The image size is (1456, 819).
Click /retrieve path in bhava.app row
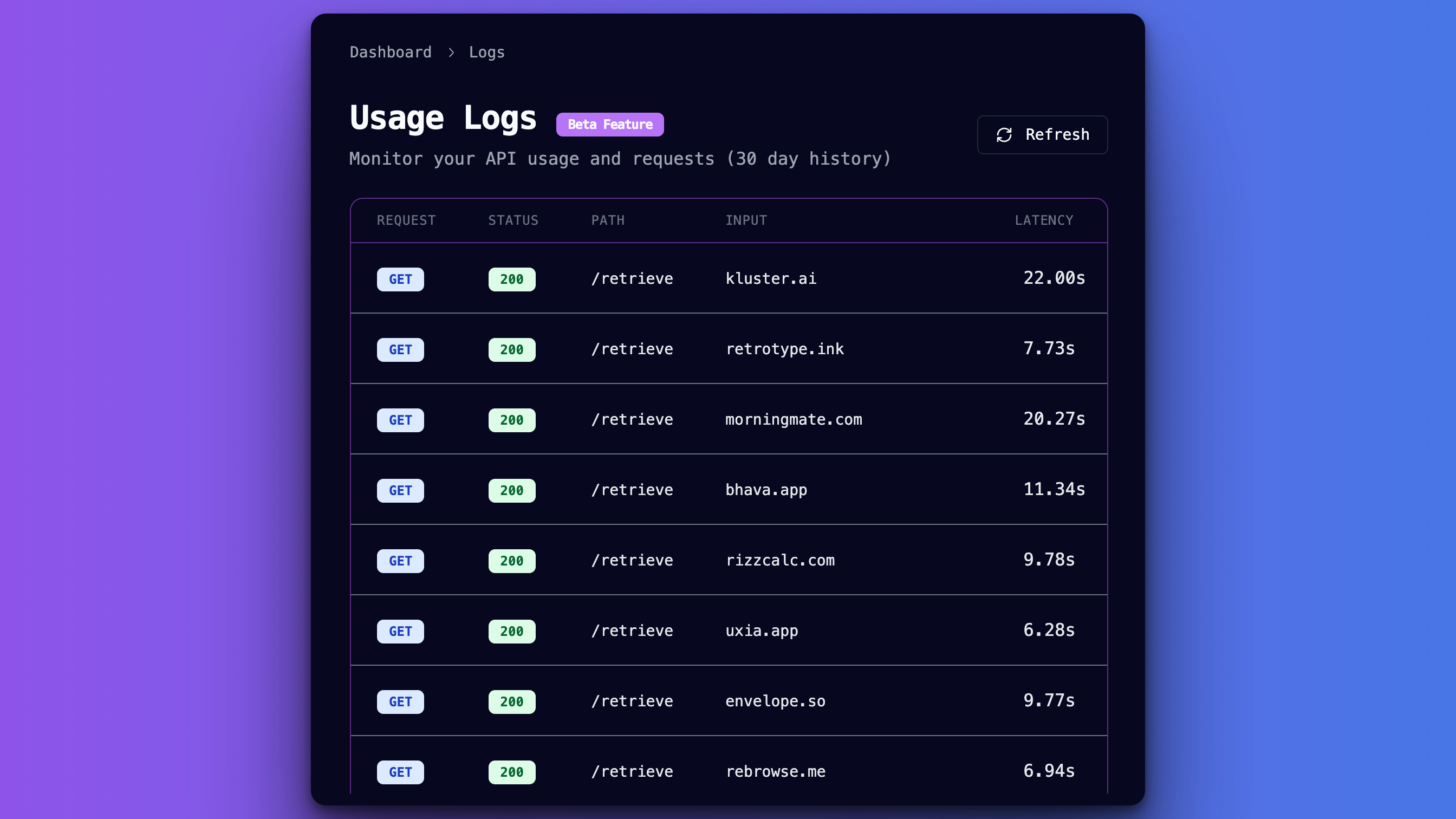[632, 490]
